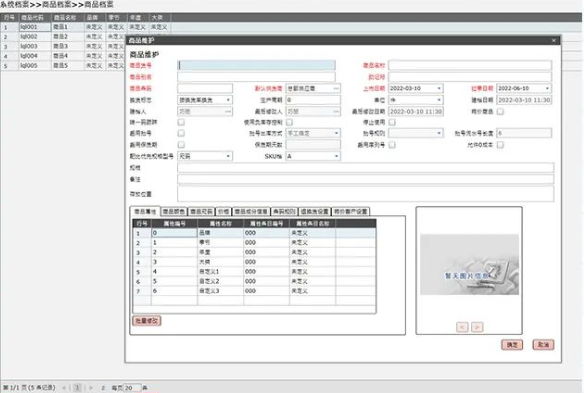Cancel the dialog with the 取消 button
The height and width of the screenshot is (393, 584).
[x=543, y=345]
